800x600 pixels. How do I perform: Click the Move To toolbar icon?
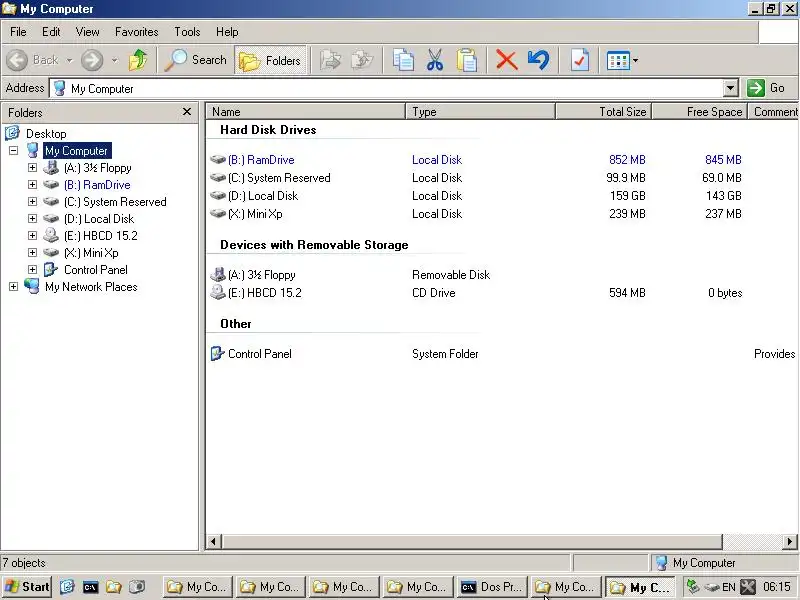[x=330, y=60]
